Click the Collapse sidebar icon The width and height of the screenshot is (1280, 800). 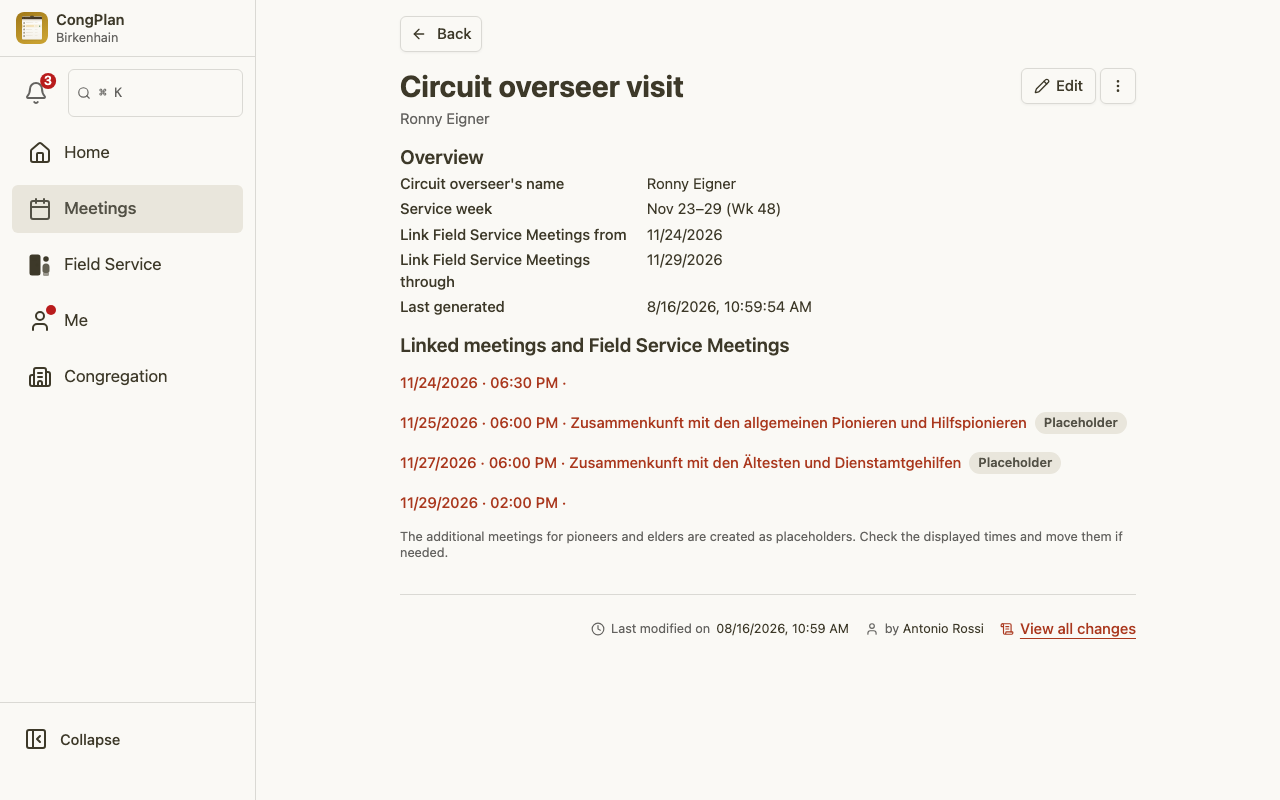coord(36,739)
